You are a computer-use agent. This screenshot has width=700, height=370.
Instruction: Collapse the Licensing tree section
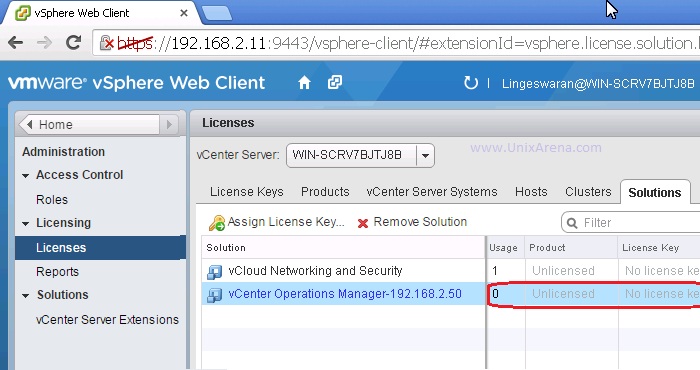pyautogui.click(x=26, y=224)
